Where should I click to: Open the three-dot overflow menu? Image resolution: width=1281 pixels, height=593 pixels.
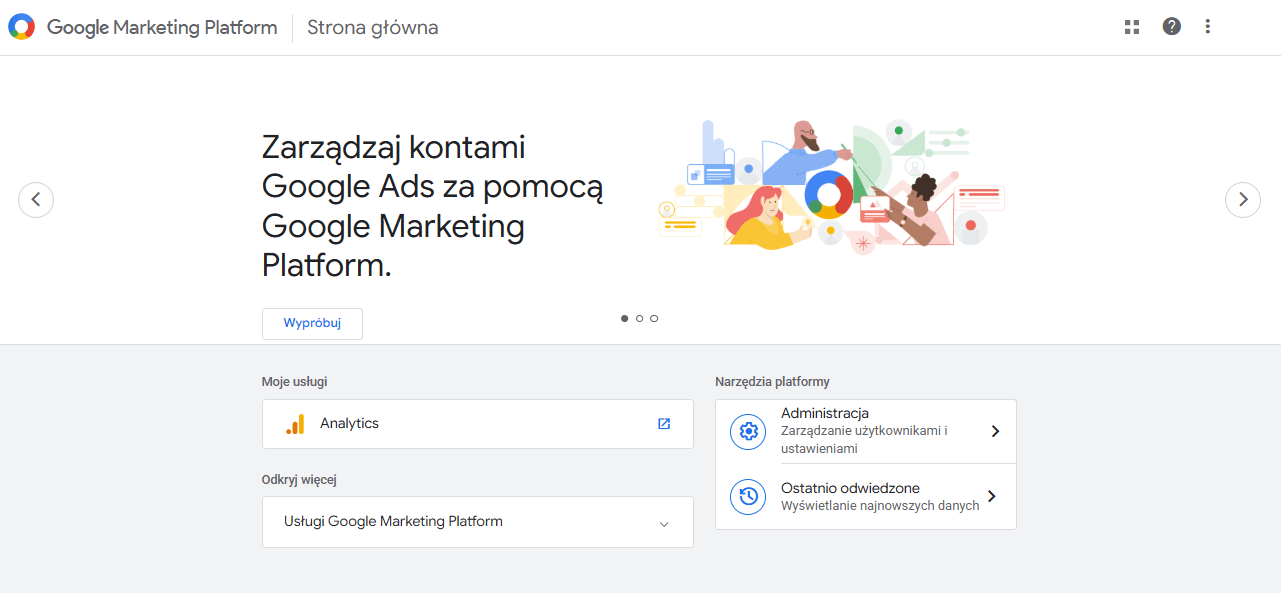[x=1208, y=27]
